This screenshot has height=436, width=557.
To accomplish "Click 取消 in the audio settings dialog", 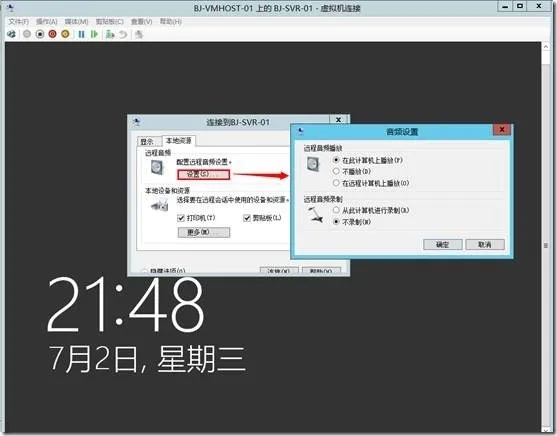I will click(x=485, y=244).
